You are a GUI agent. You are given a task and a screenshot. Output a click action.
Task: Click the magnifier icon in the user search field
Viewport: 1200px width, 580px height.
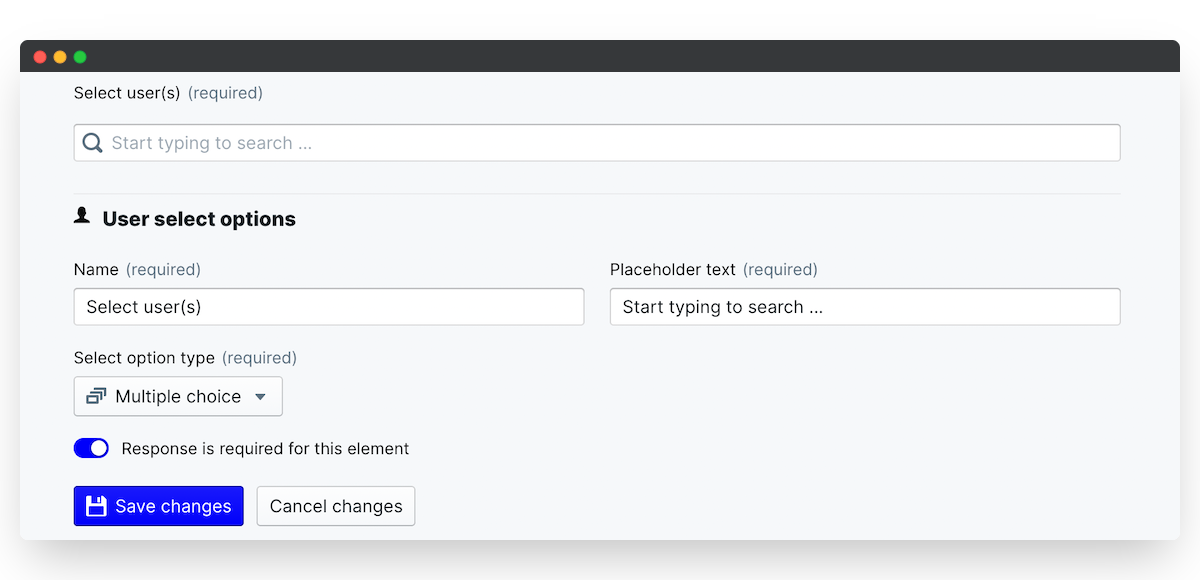click(92, 143)
